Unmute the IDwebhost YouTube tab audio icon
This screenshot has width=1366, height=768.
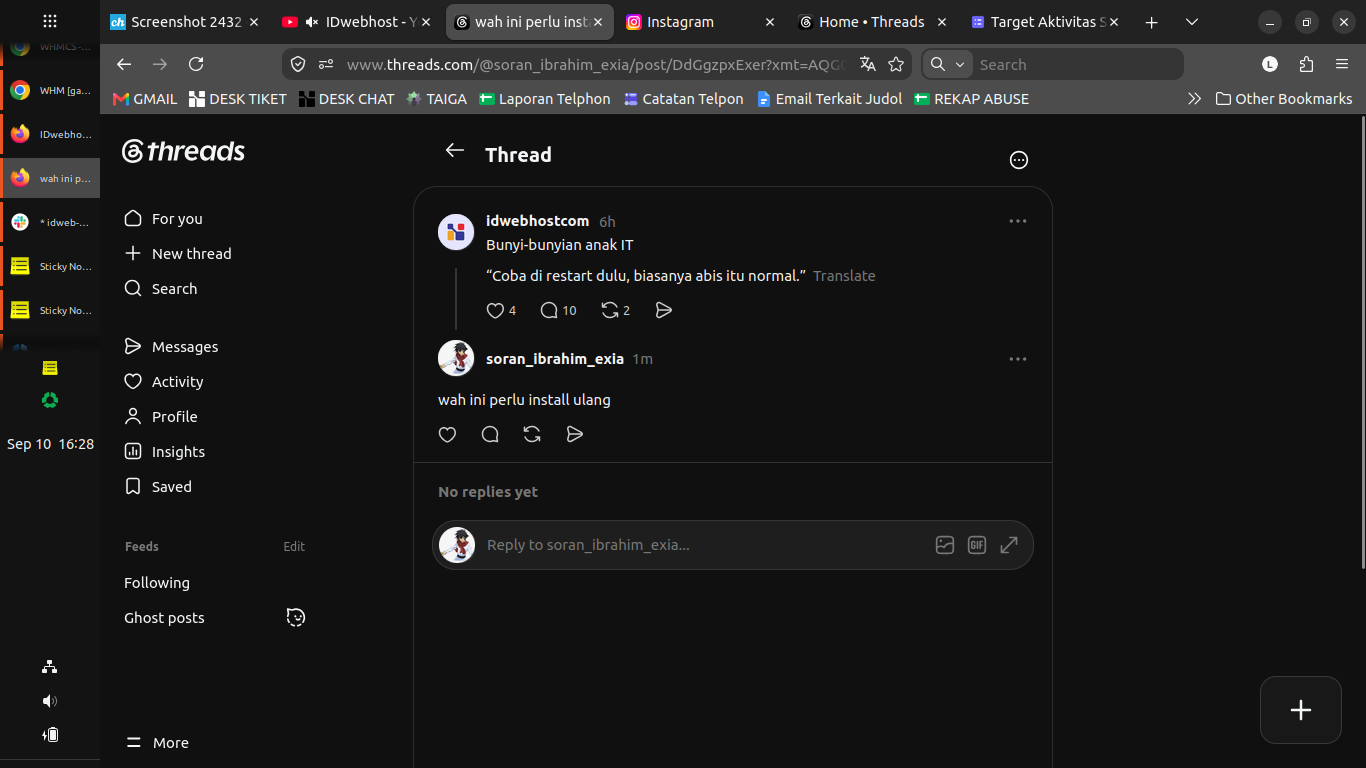(312, 22)
